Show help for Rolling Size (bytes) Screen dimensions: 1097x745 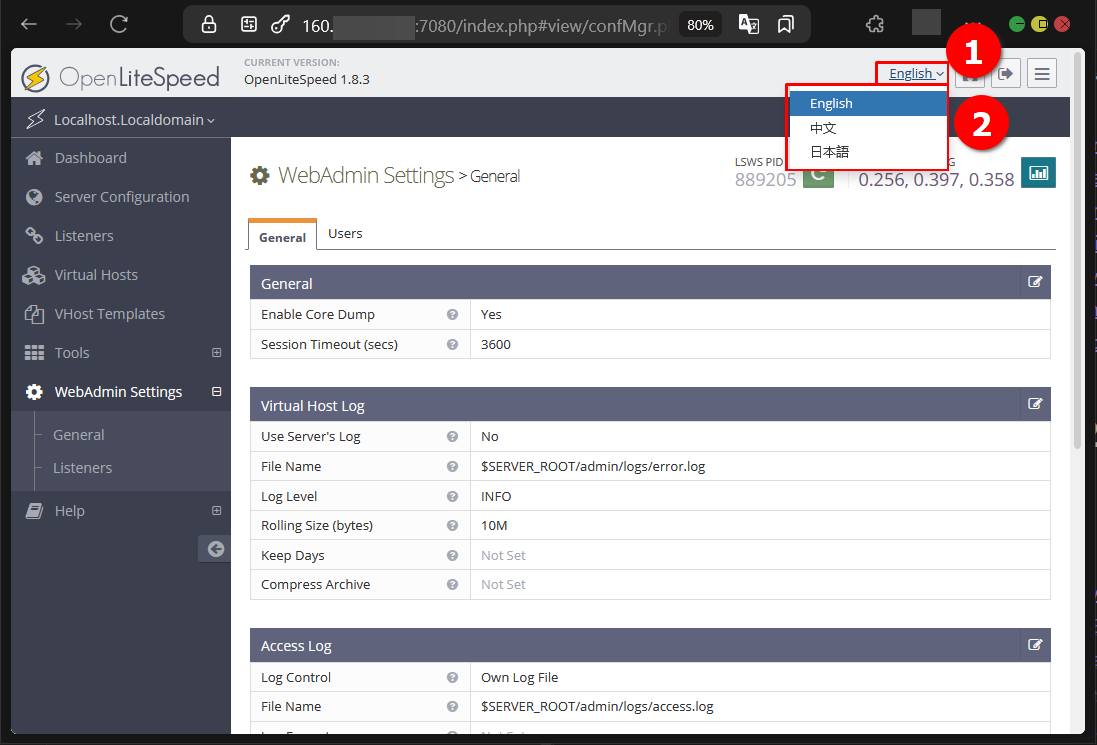point(453,525)
